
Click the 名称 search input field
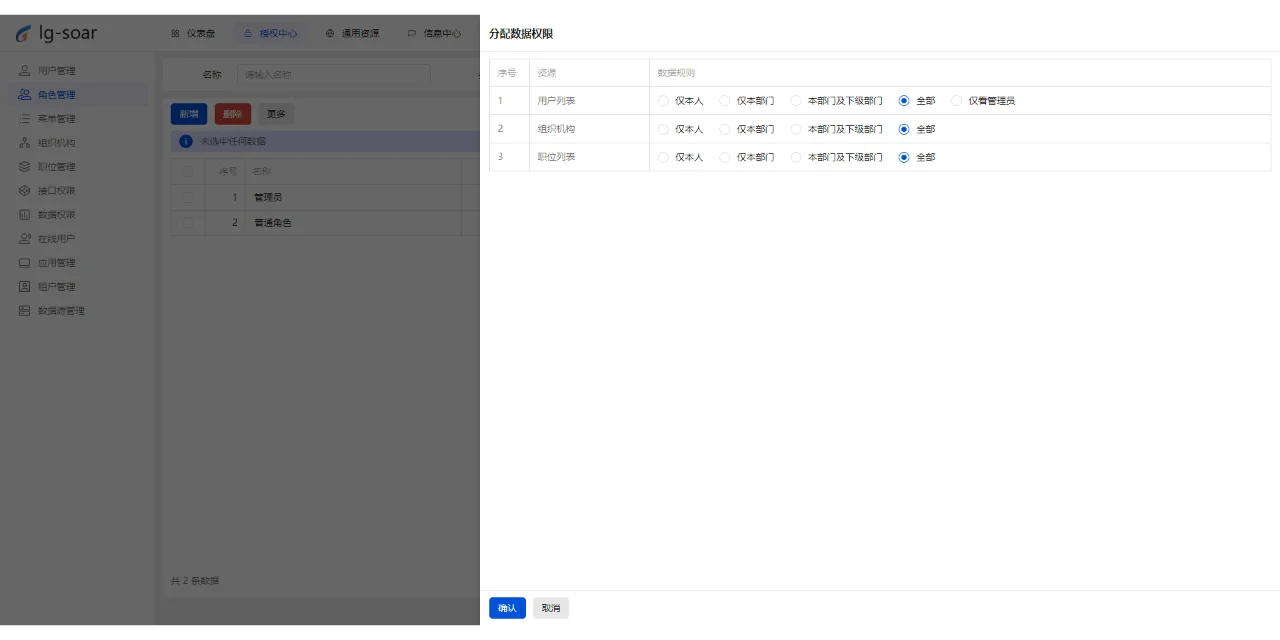(x=333, y=74)
